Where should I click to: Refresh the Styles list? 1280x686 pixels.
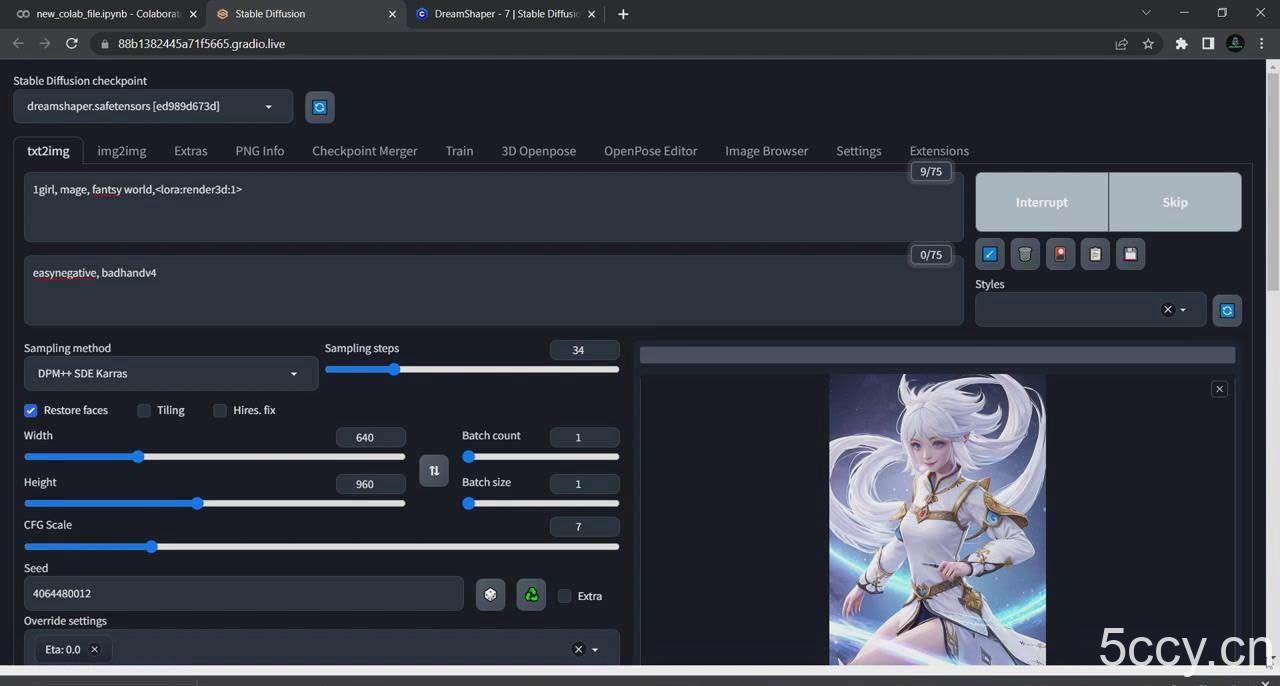coord(1227,310)
